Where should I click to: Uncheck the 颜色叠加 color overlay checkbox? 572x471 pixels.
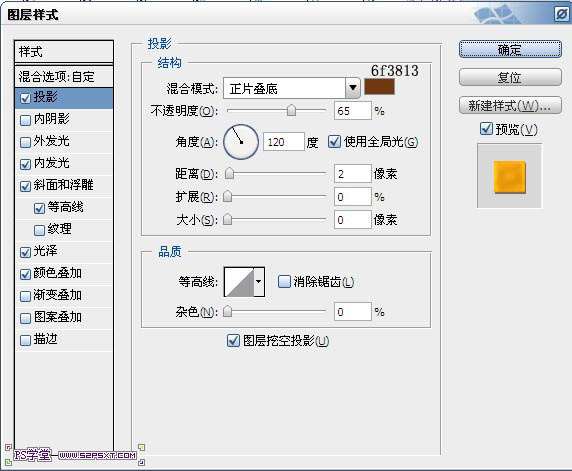click(25, 274)
